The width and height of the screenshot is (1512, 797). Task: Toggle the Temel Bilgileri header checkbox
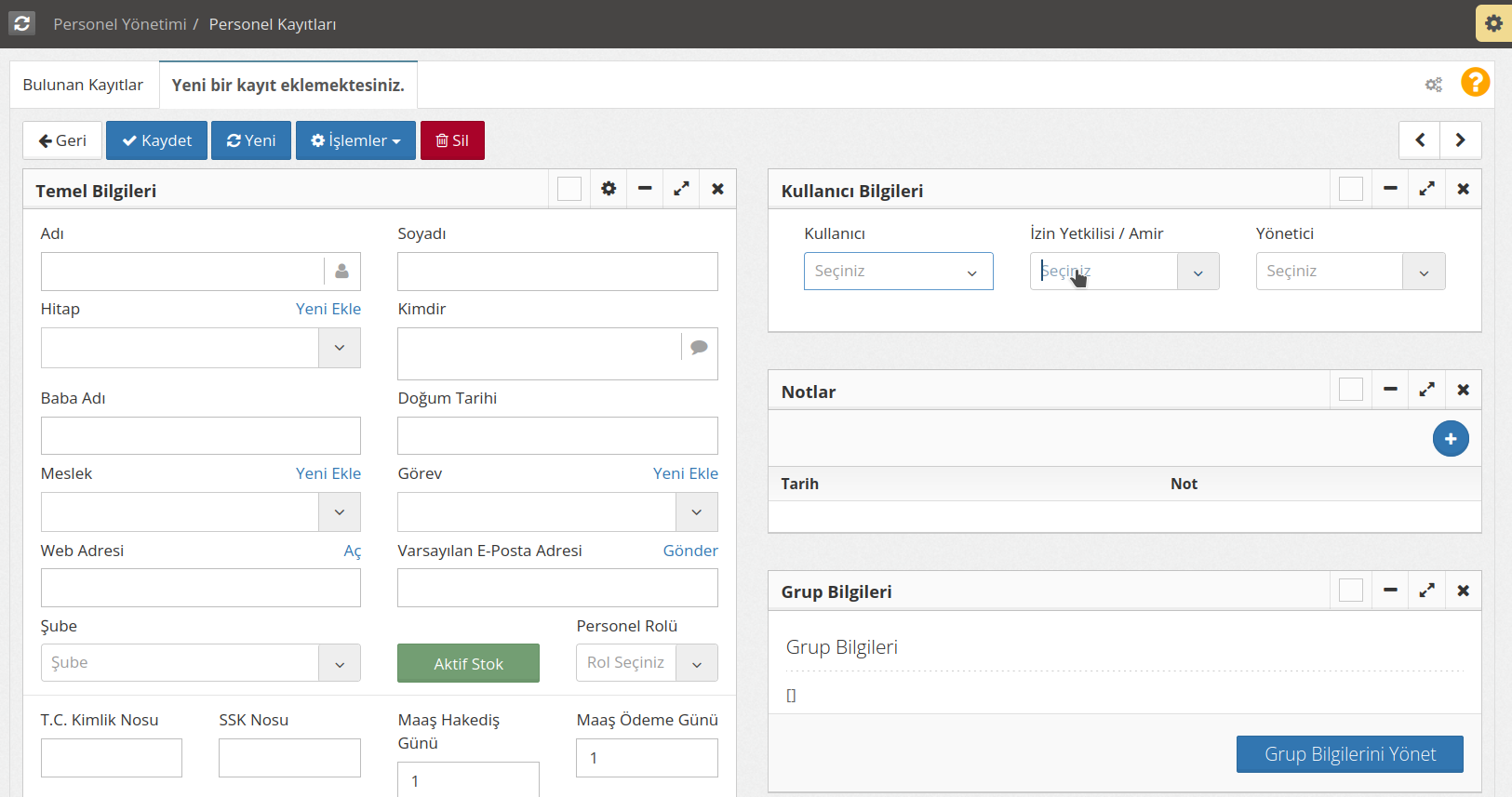pos(569,189)
